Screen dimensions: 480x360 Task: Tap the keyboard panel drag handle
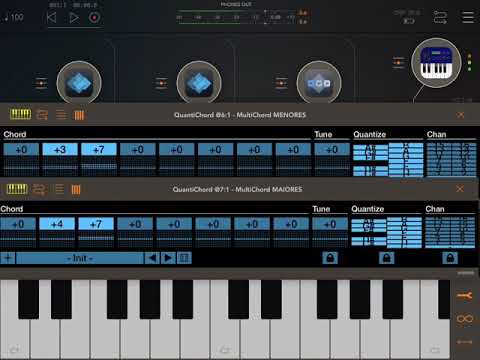tap(466, 273)
